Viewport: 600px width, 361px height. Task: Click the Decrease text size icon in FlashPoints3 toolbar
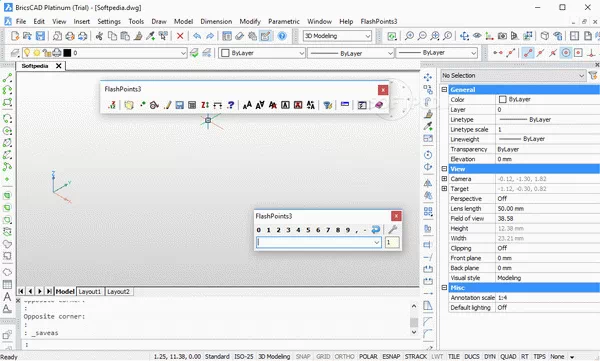point(260,105)
